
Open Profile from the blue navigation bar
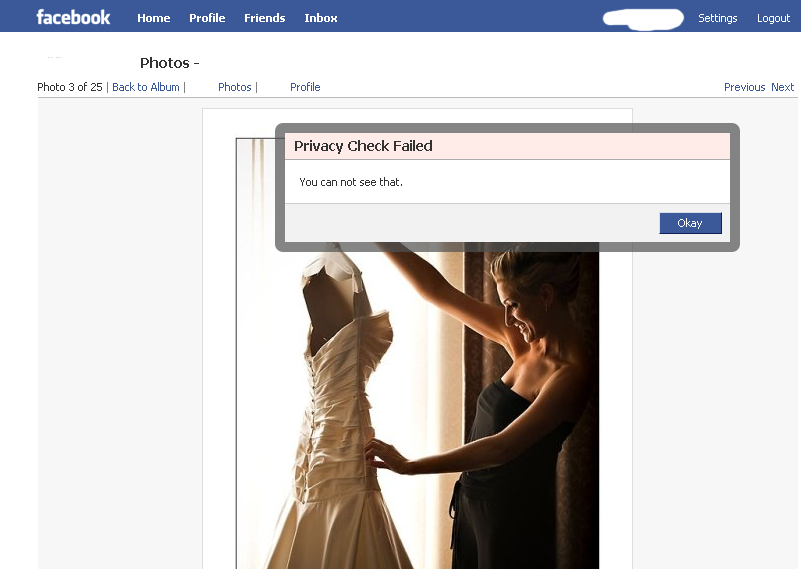(x=207, y=18)
